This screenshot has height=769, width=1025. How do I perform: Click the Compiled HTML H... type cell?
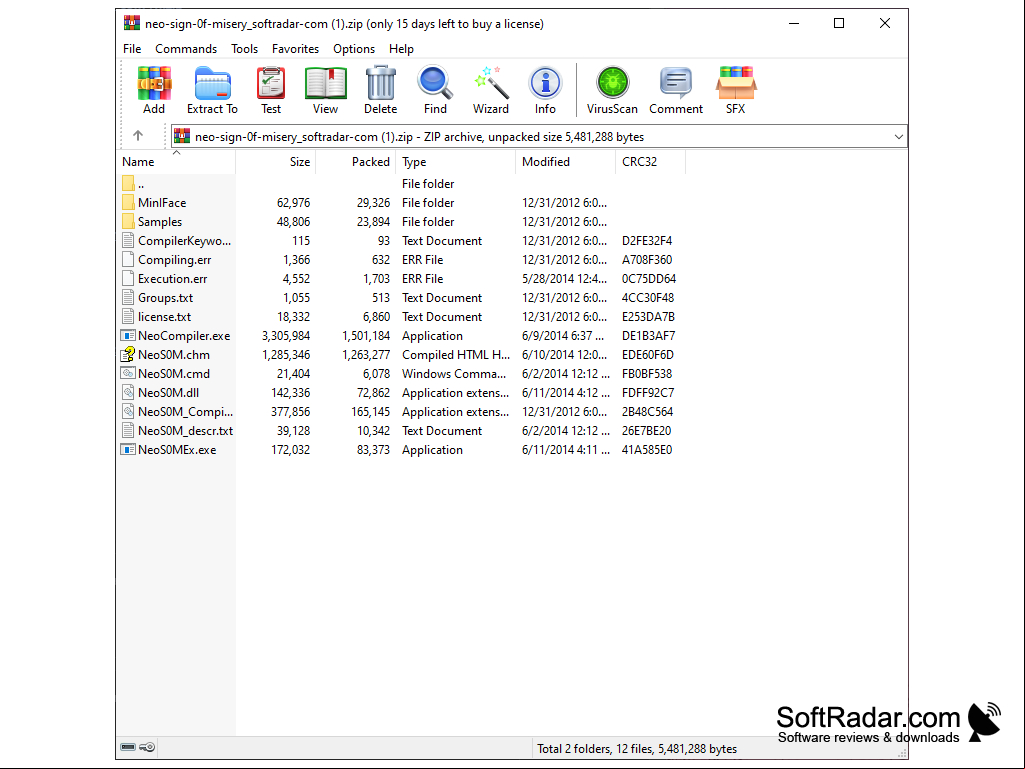[x=456, y=354]
